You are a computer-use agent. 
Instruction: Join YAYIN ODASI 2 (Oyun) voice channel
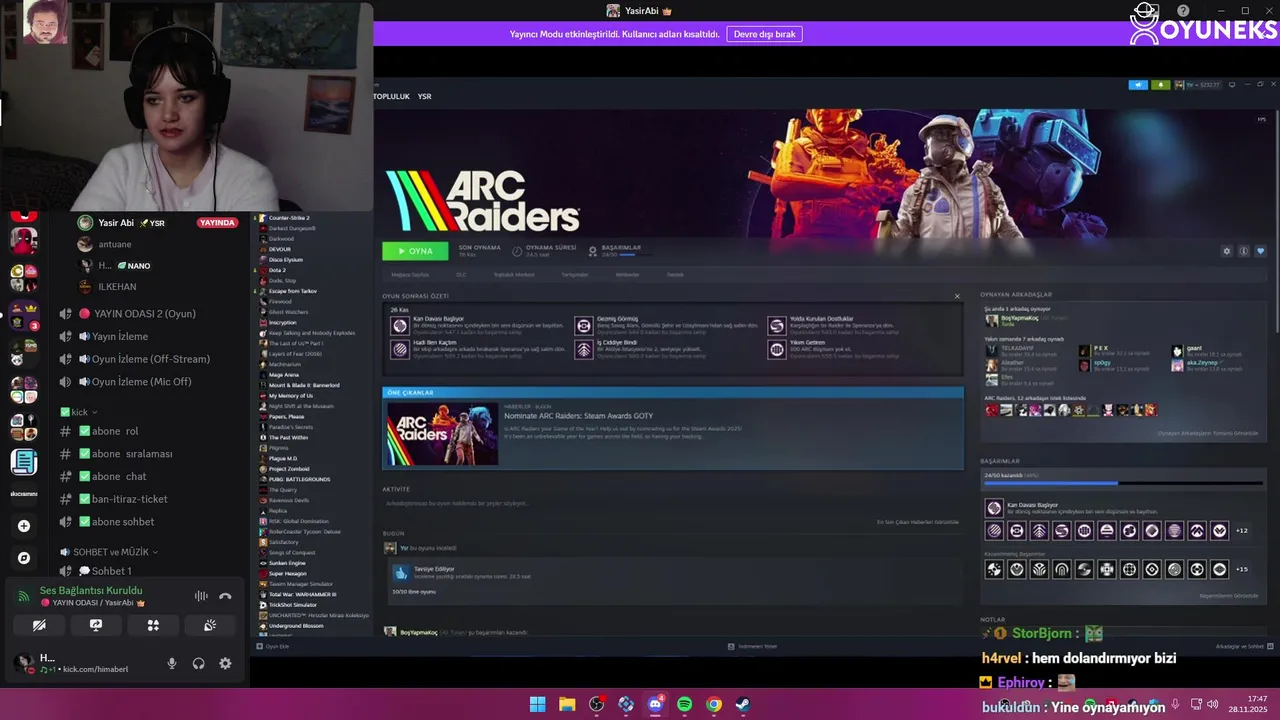coord(127,314)
